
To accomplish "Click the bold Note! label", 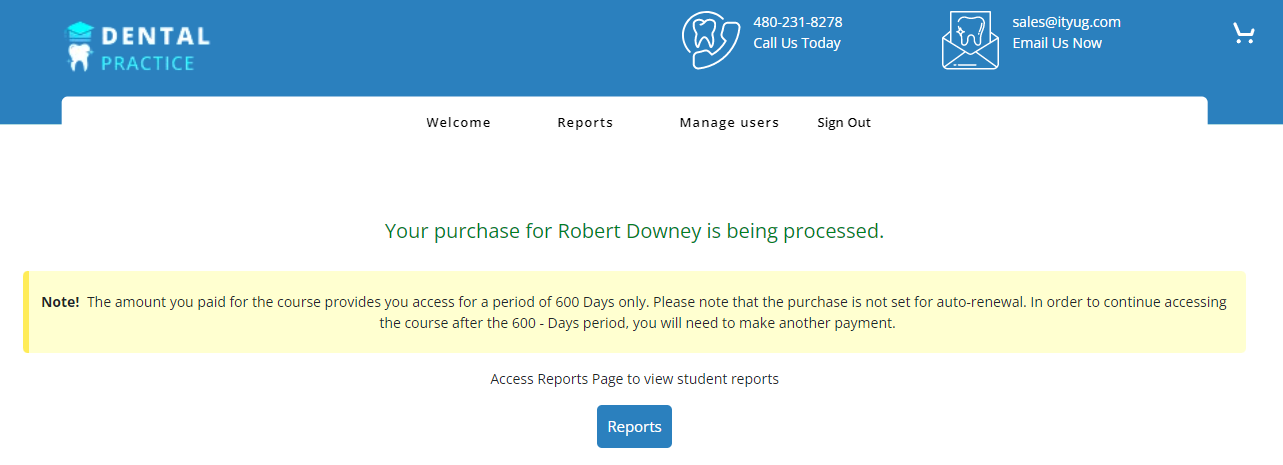I will 60,302.
